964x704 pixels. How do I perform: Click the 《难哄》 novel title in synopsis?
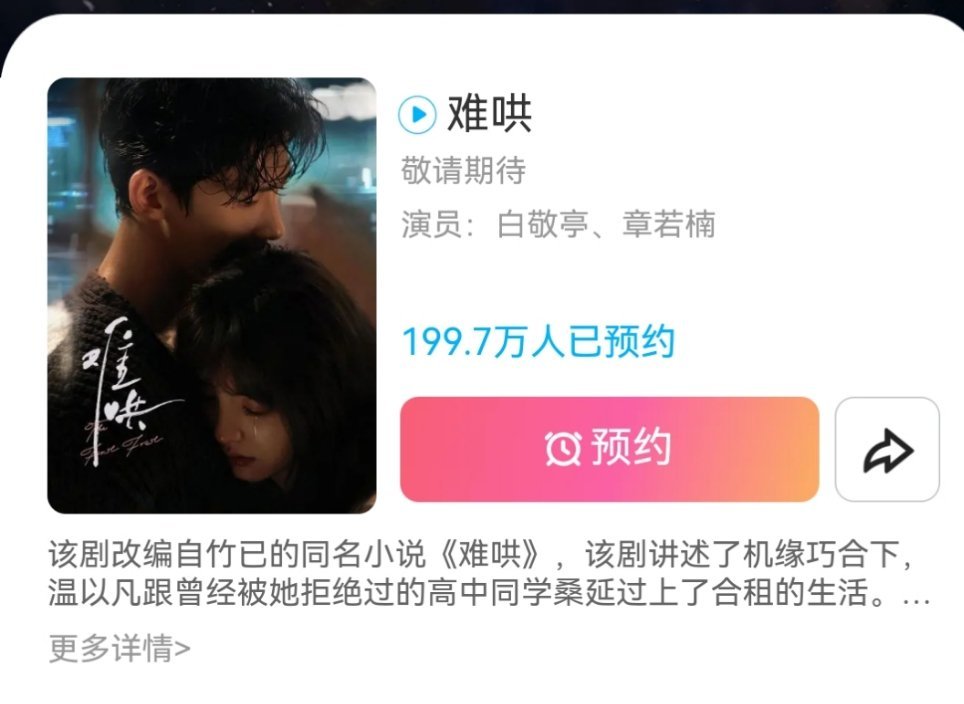492,554
